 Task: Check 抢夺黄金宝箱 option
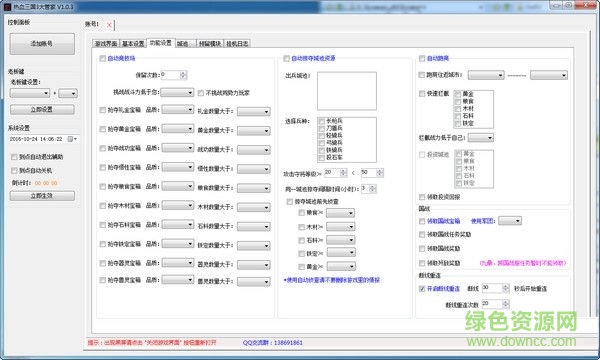(103, 129)
